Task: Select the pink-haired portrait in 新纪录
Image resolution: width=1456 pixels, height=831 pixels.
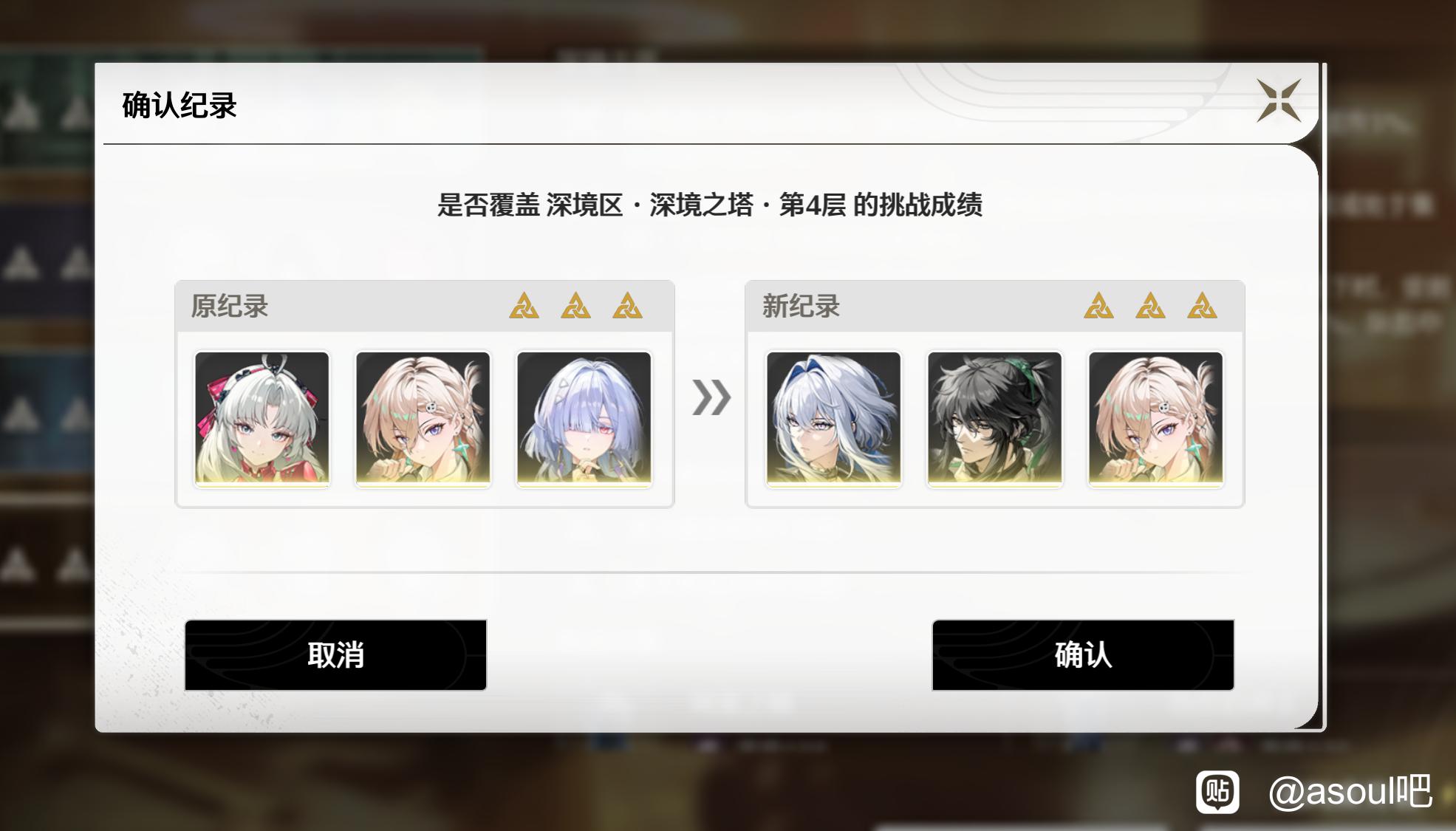Action: (1156, 419)
